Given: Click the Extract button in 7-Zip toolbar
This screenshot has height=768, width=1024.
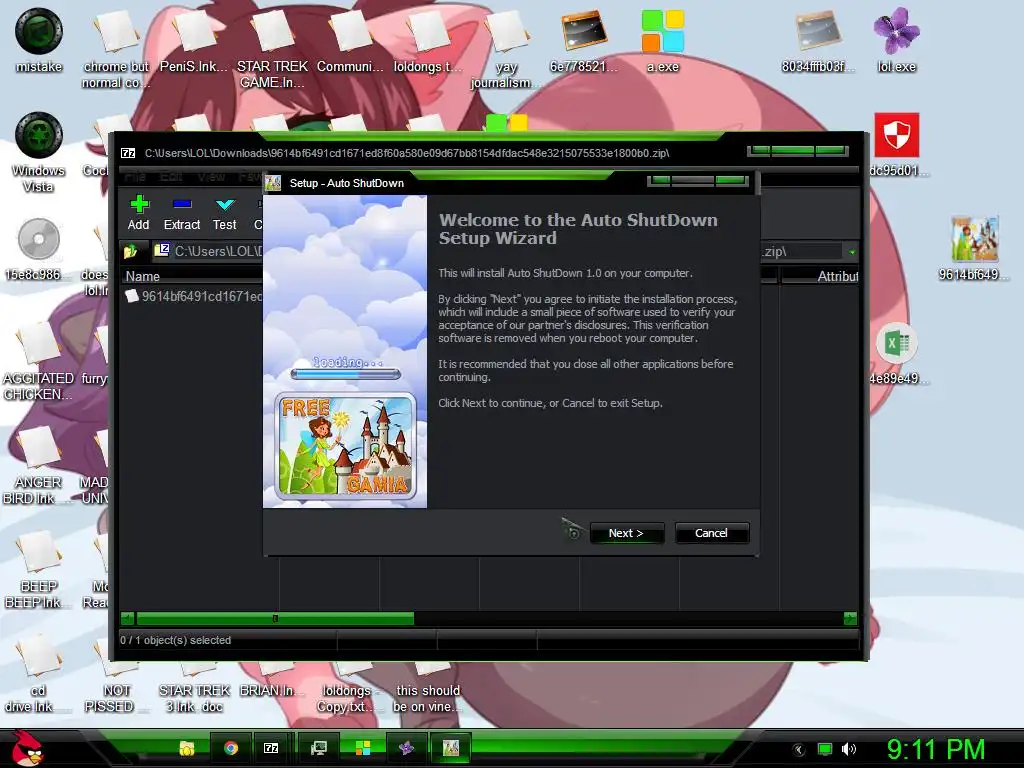Looking at the screenshot, I should click(182, 213).
